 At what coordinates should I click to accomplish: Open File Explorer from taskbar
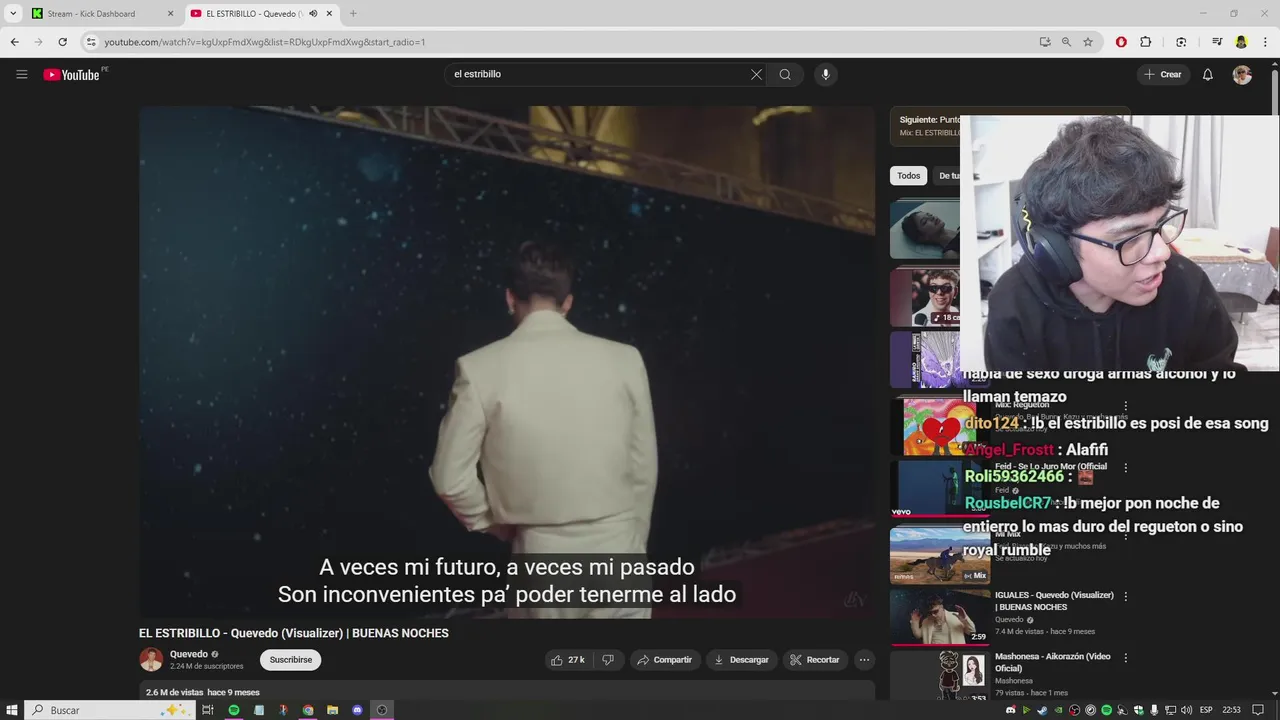(333, 710)
